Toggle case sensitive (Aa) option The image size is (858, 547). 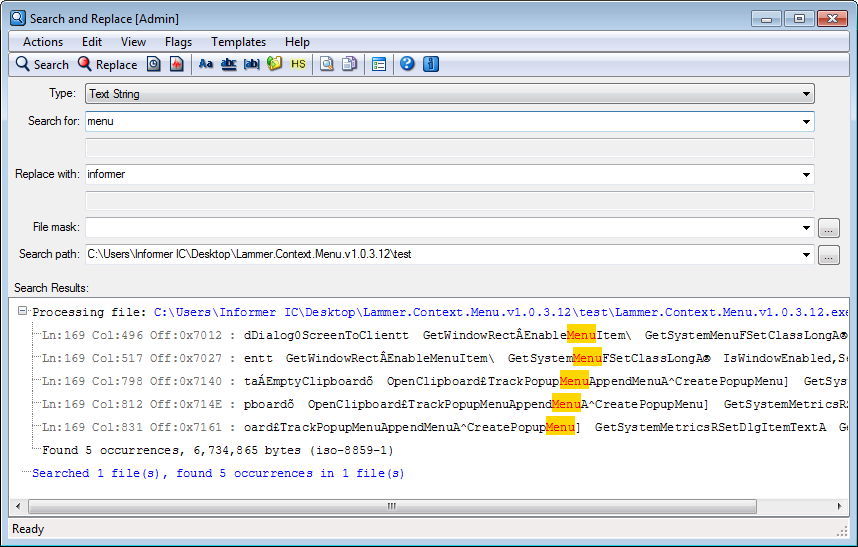pos(206,65)
